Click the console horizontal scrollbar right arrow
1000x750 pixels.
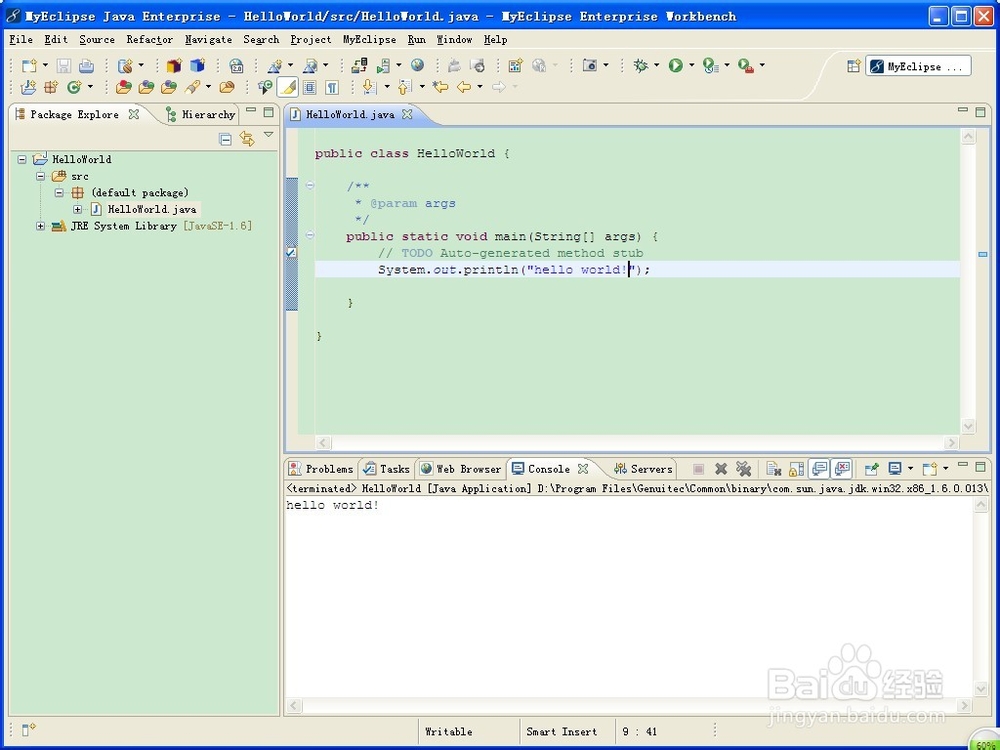pos(964,705)
